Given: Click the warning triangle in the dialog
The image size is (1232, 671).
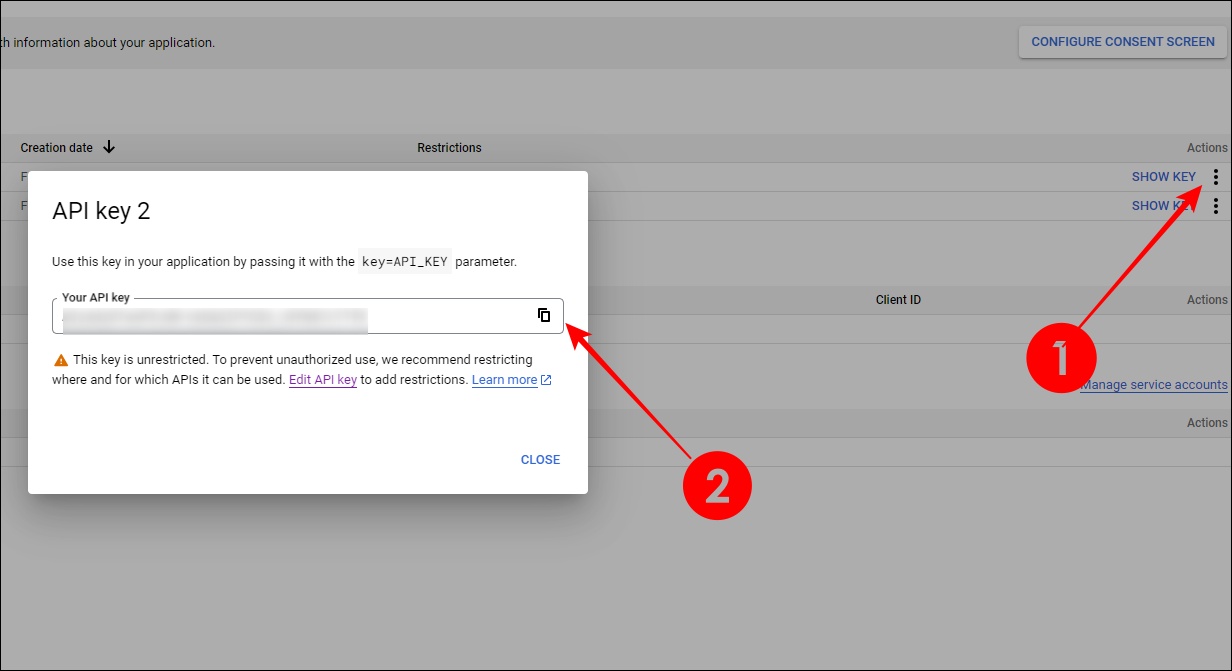Looking at the screenshot, I should 62,359.
